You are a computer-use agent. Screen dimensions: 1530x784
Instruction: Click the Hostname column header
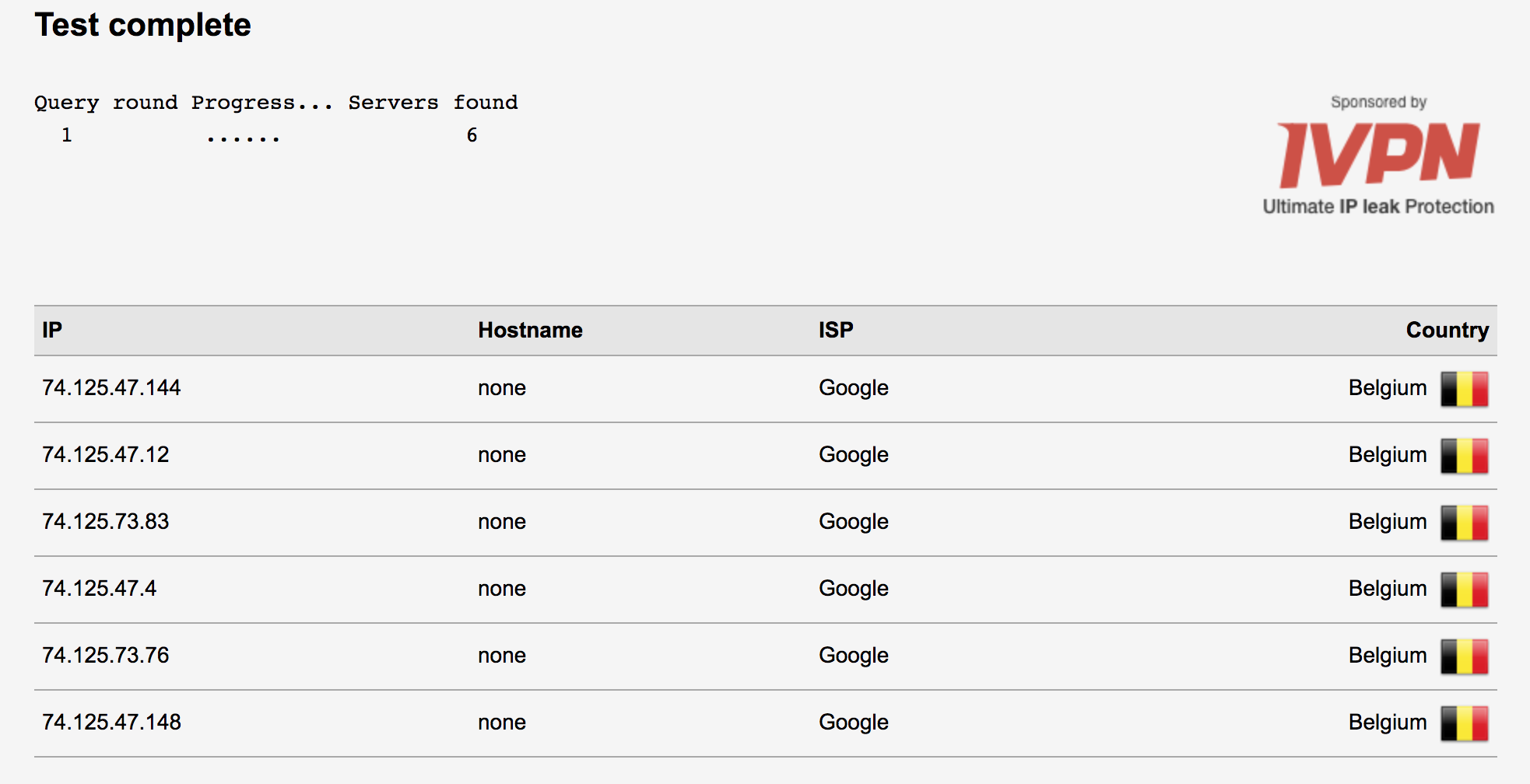pyautogui.click(x=530, y=330)
